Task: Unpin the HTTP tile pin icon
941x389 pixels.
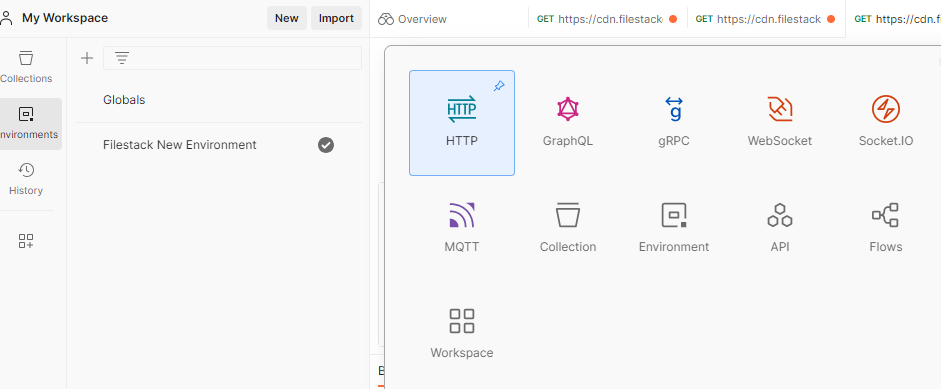Action: [499, 86]
